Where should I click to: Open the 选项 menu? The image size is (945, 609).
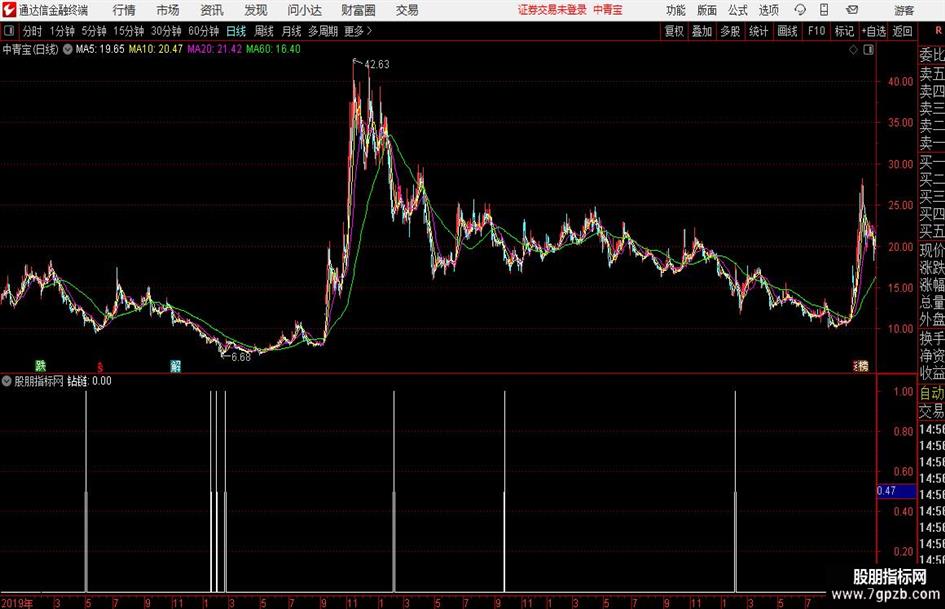pos(768,10)
